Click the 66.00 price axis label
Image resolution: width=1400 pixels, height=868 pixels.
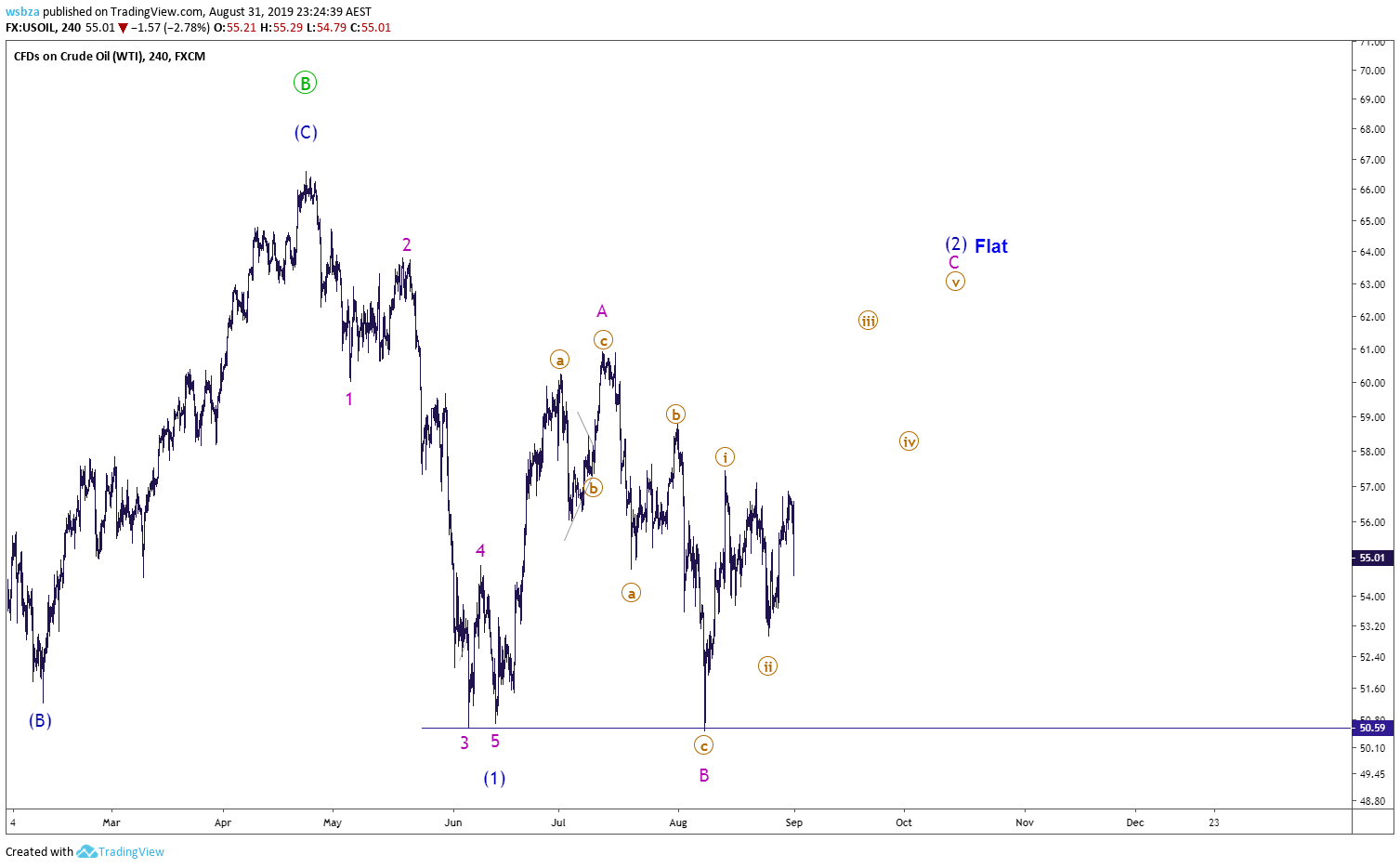[1372, 190]
